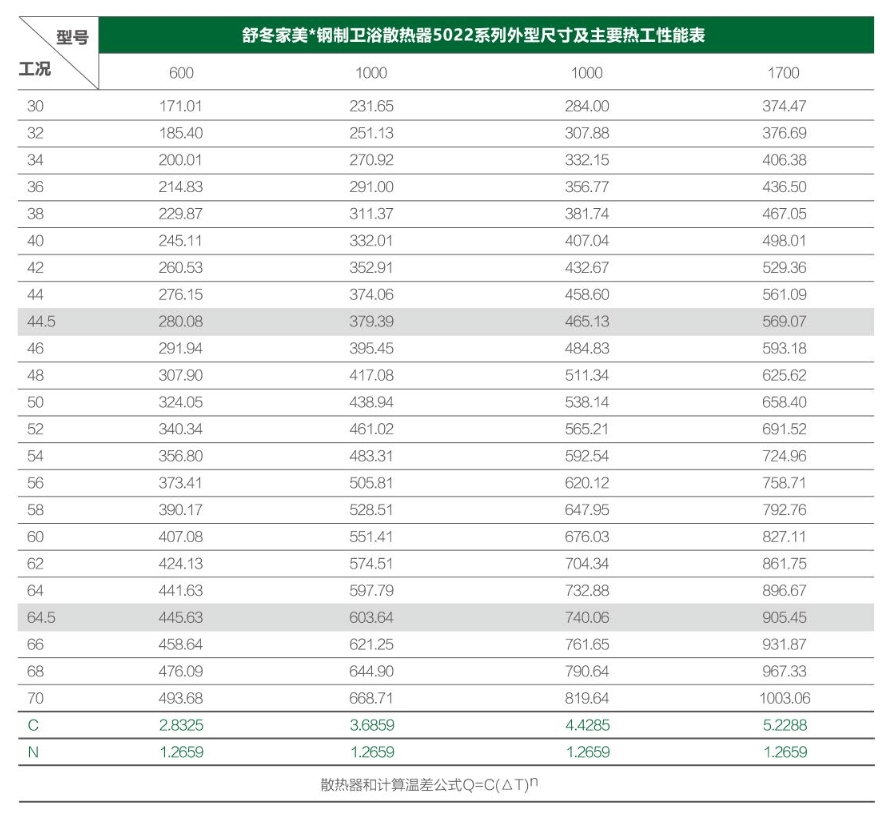
Task: Select the value 352.91
Action: 371,267
